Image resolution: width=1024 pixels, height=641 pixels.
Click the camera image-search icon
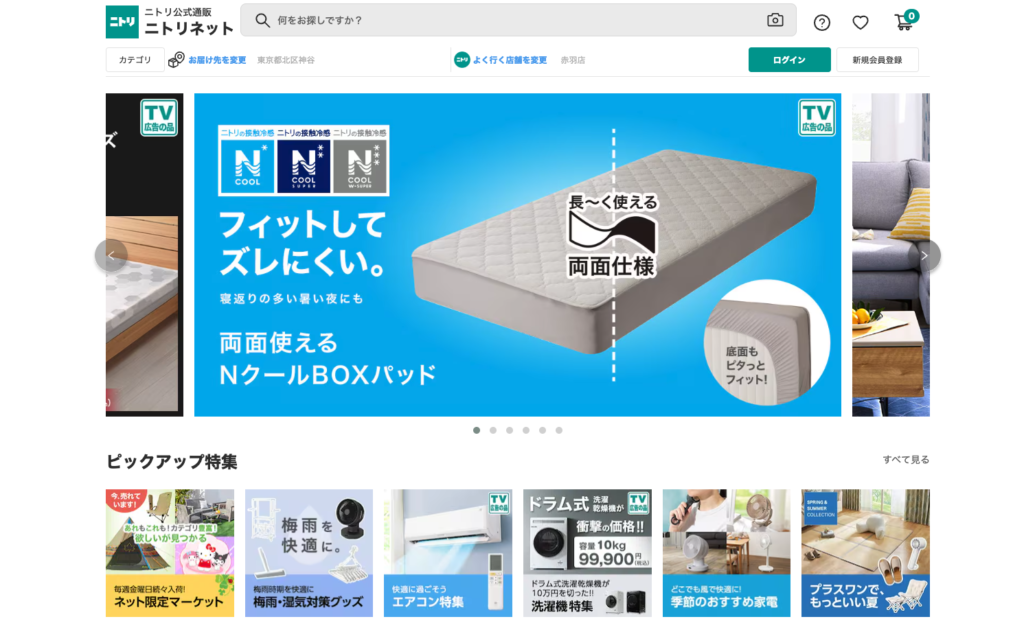coord(775,20)
